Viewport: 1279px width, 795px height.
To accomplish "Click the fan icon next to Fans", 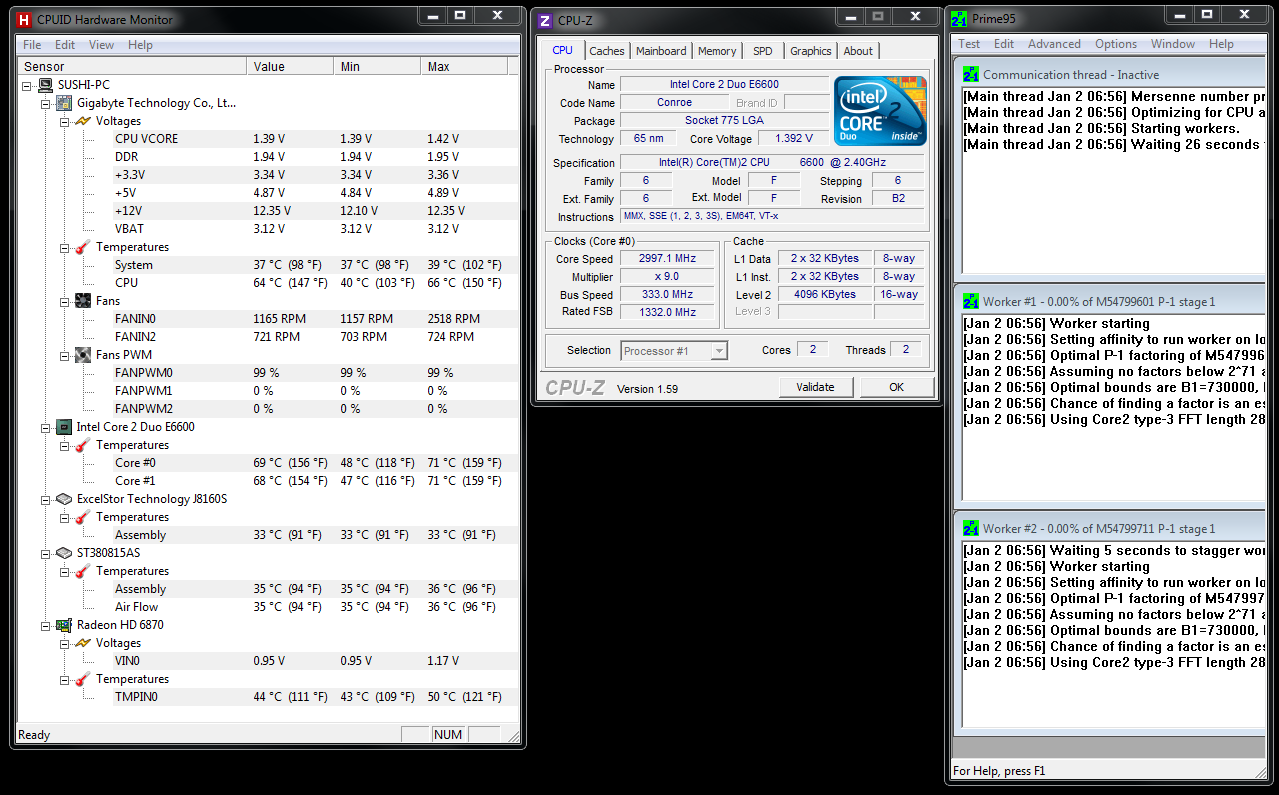I will [x=83, y=301].
